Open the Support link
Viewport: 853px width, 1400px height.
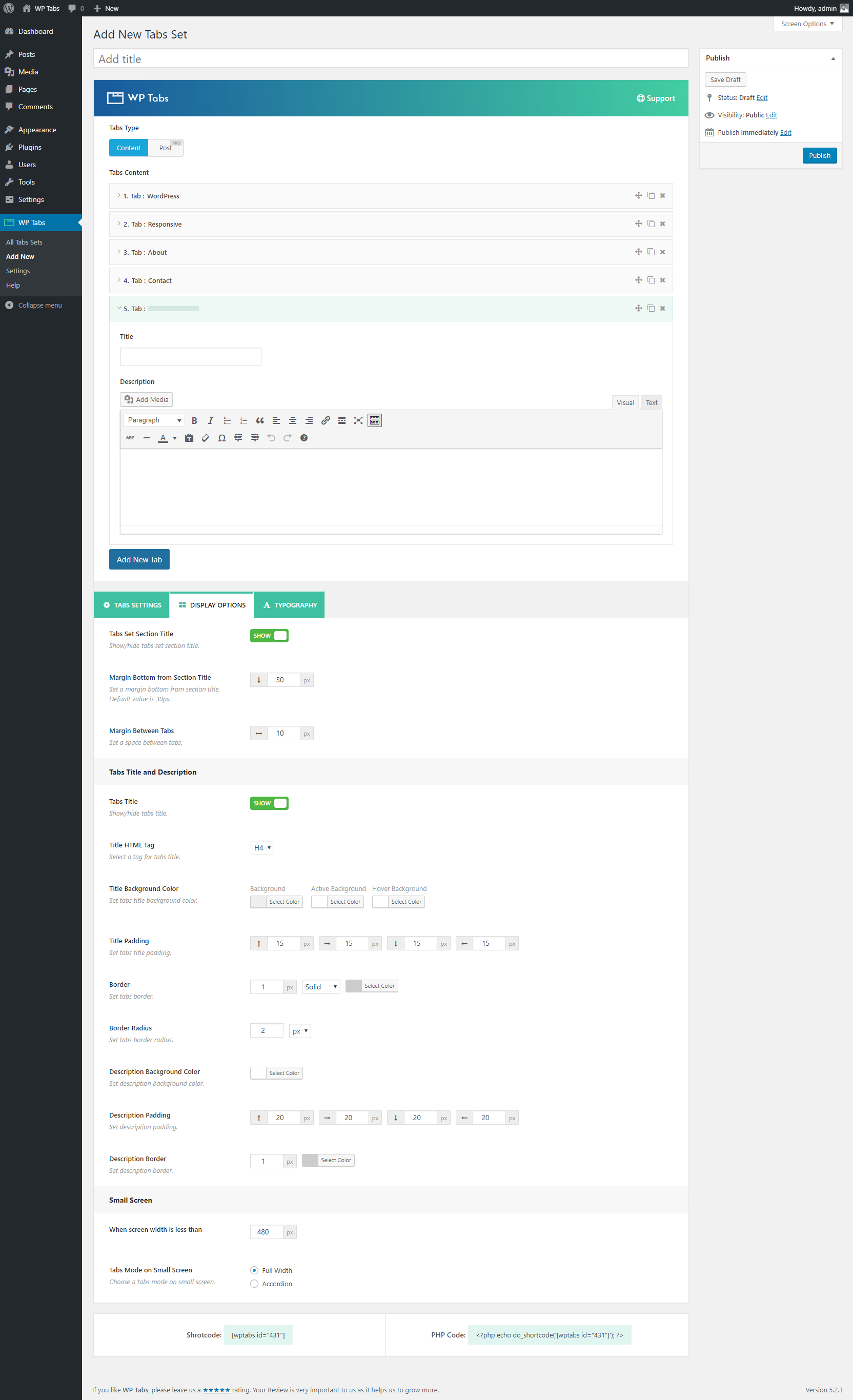tap(656, 98)
